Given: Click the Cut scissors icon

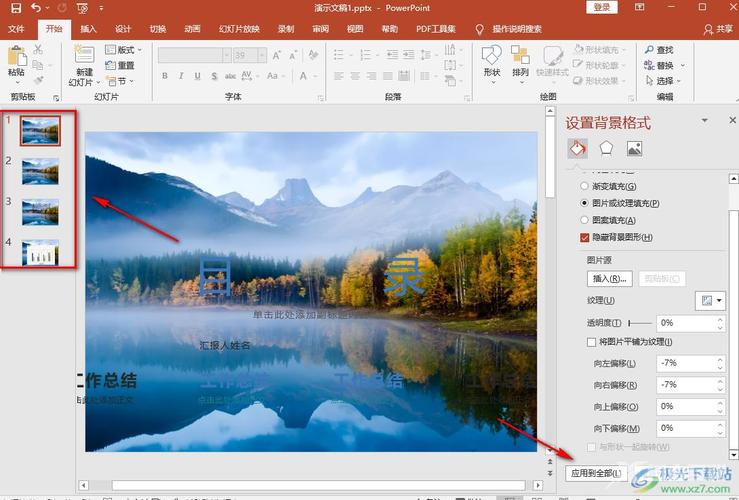Looking at the screenshot, I should tap(38, 49).
